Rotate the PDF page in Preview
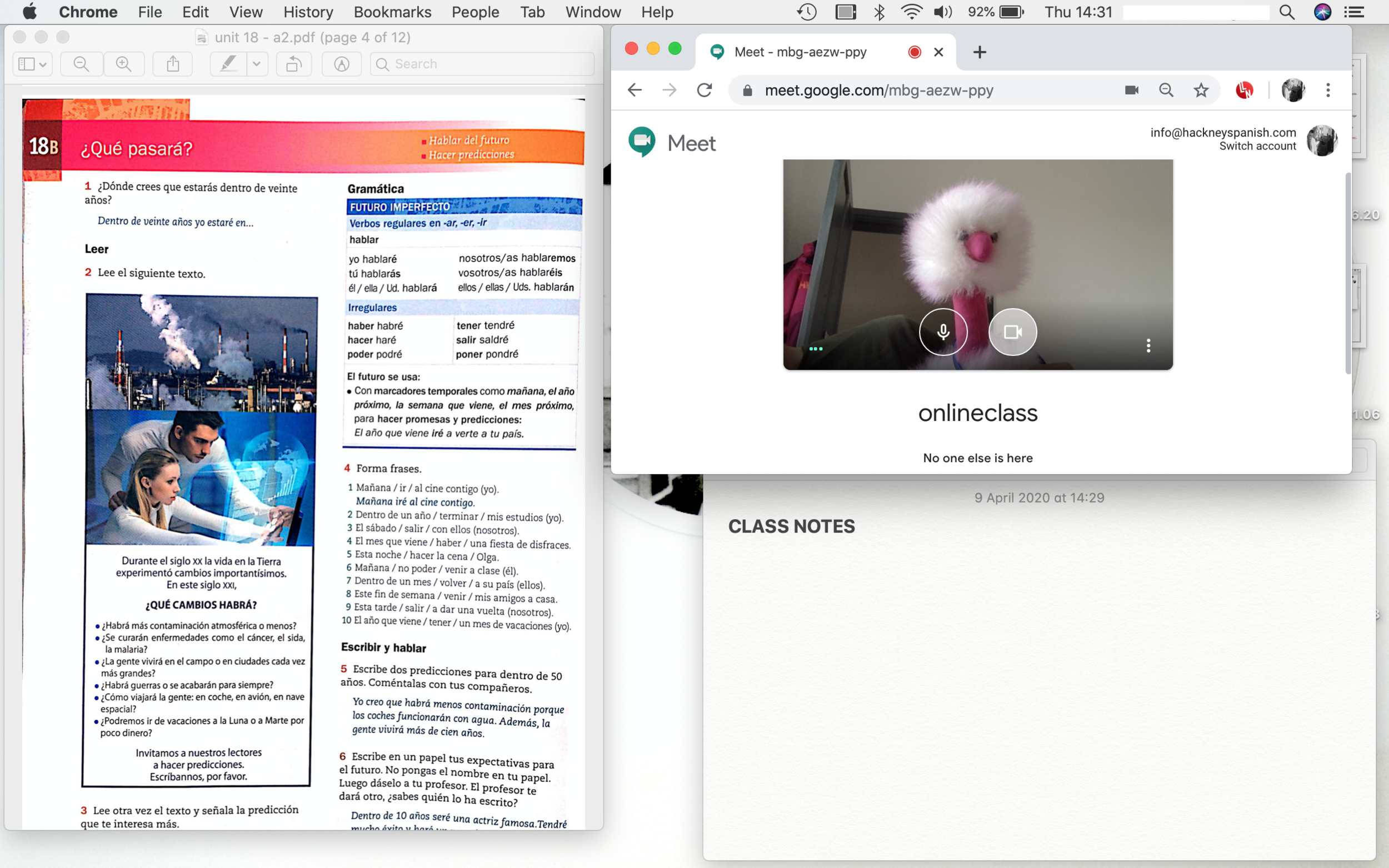Image resolution: width=1389 pixels, height=868 pixels. (x=294, y=64)
